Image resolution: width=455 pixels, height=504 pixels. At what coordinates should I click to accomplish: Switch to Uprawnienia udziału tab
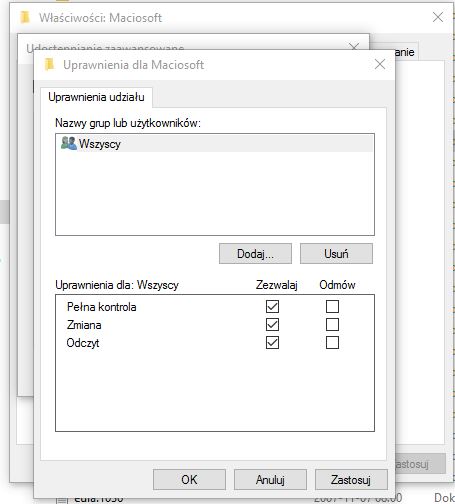(x=96, y=97)
